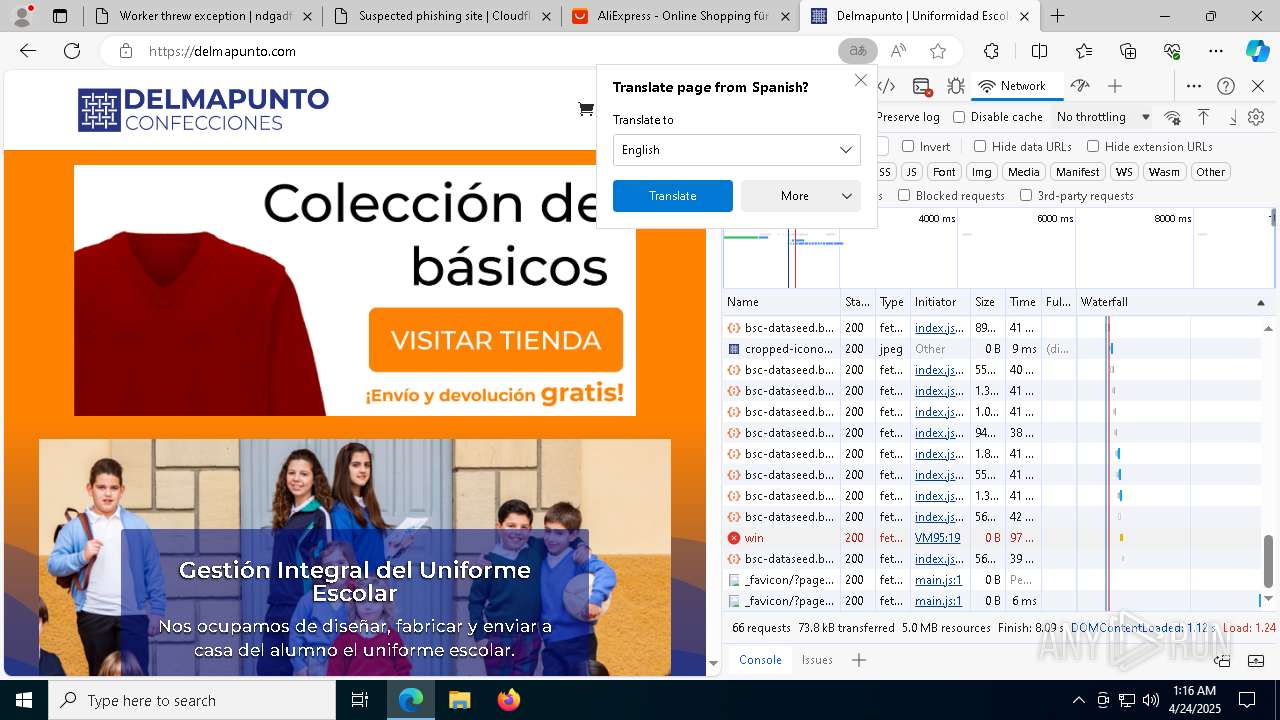The height and width of the screenshot is (720, 1280).
Task: Filter requests by Media type
Action: coord(1023,172)
